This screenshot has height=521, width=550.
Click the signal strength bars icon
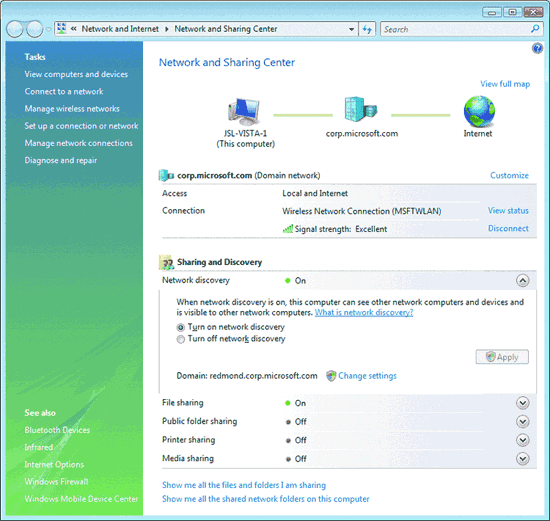click(x=288, y=229)
